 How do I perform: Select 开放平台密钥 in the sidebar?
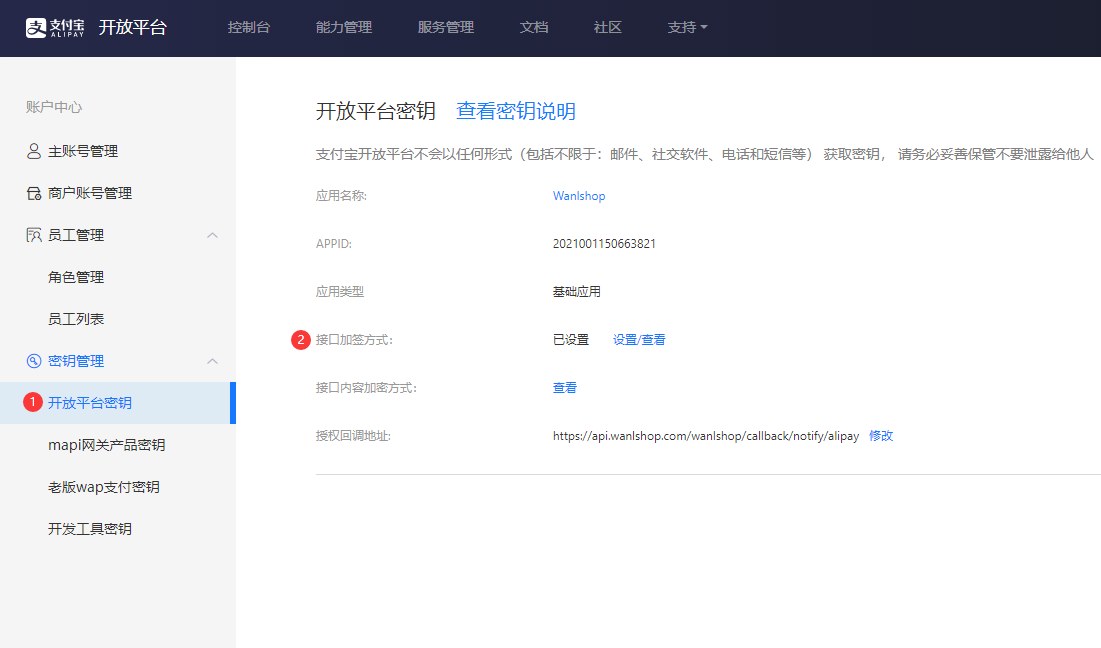(117, 403)
